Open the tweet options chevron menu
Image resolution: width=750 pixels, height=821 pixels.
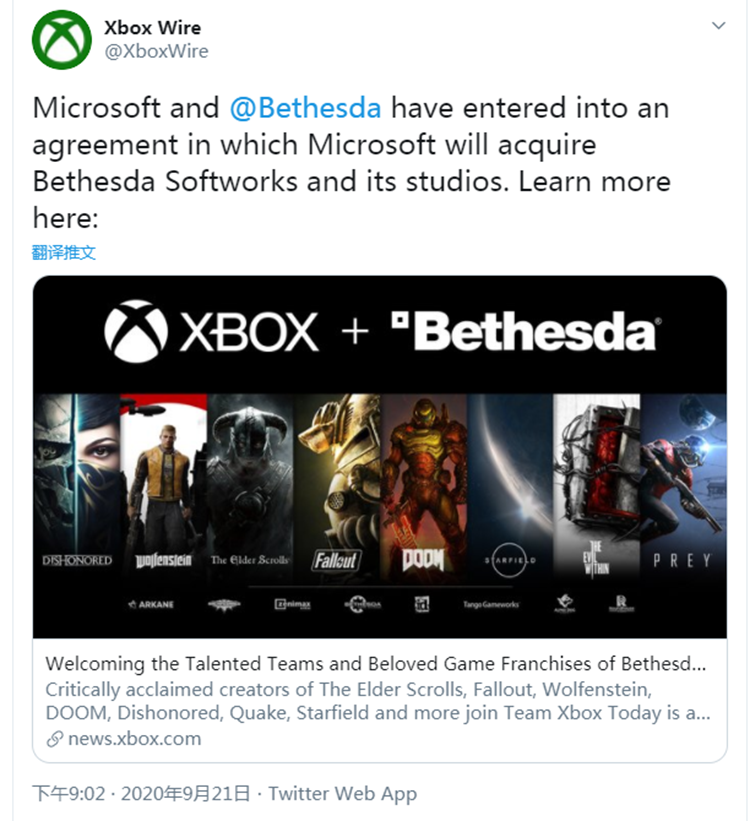(x=718, y=26)
